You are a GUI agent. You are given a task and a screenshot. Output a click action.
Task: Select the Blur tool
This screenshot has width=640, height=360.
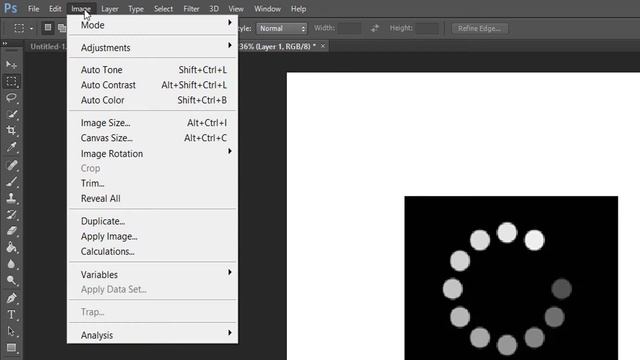pyautogui.click(x=11, y=264)
